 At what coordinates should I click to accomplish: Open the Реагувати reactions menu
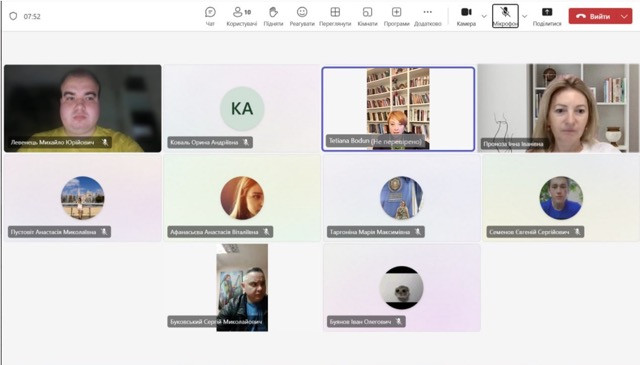pyautogui.click(x=302, y=16)
